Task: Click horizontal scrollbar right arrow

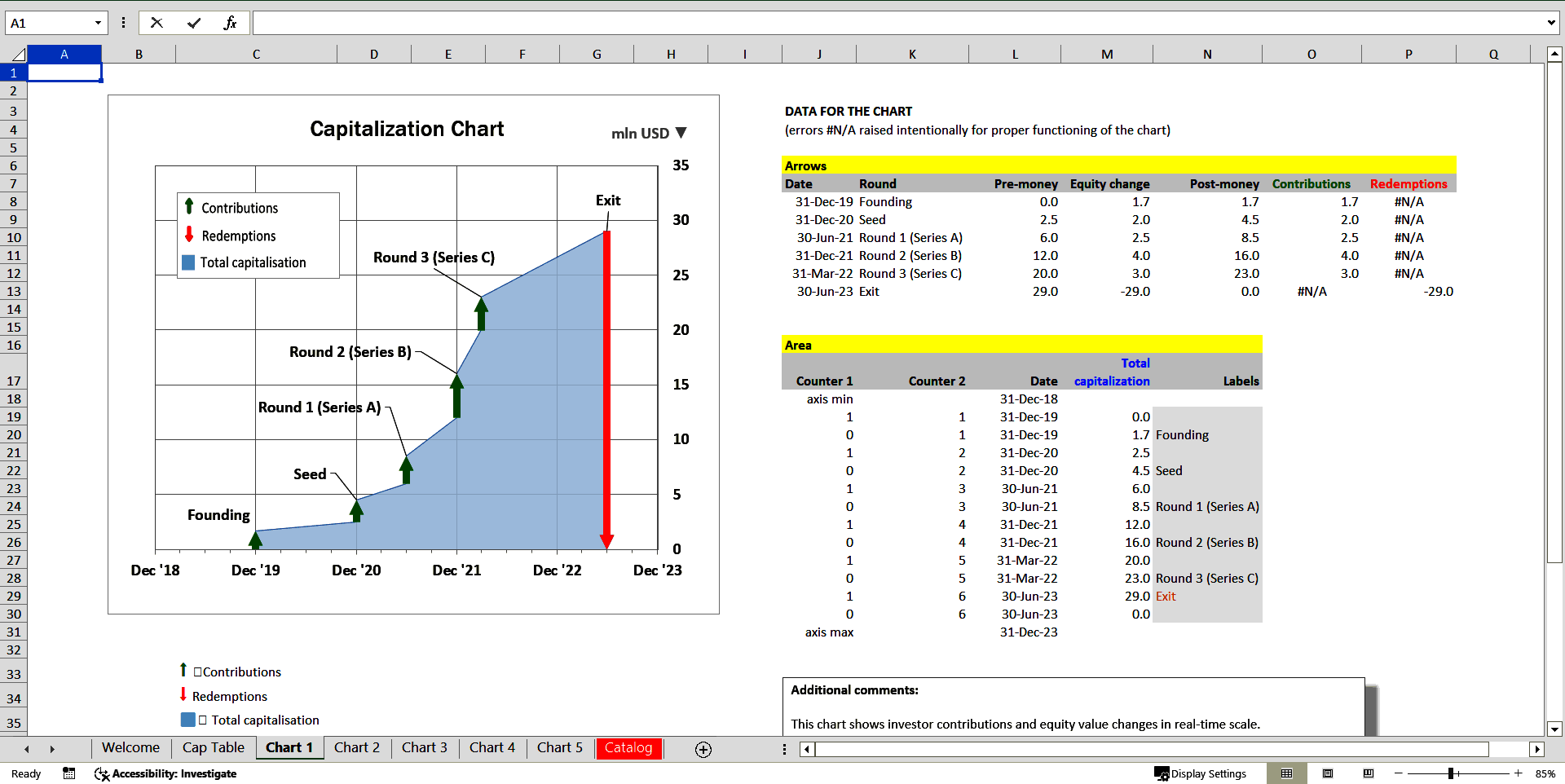Action: click(1537, 749)
